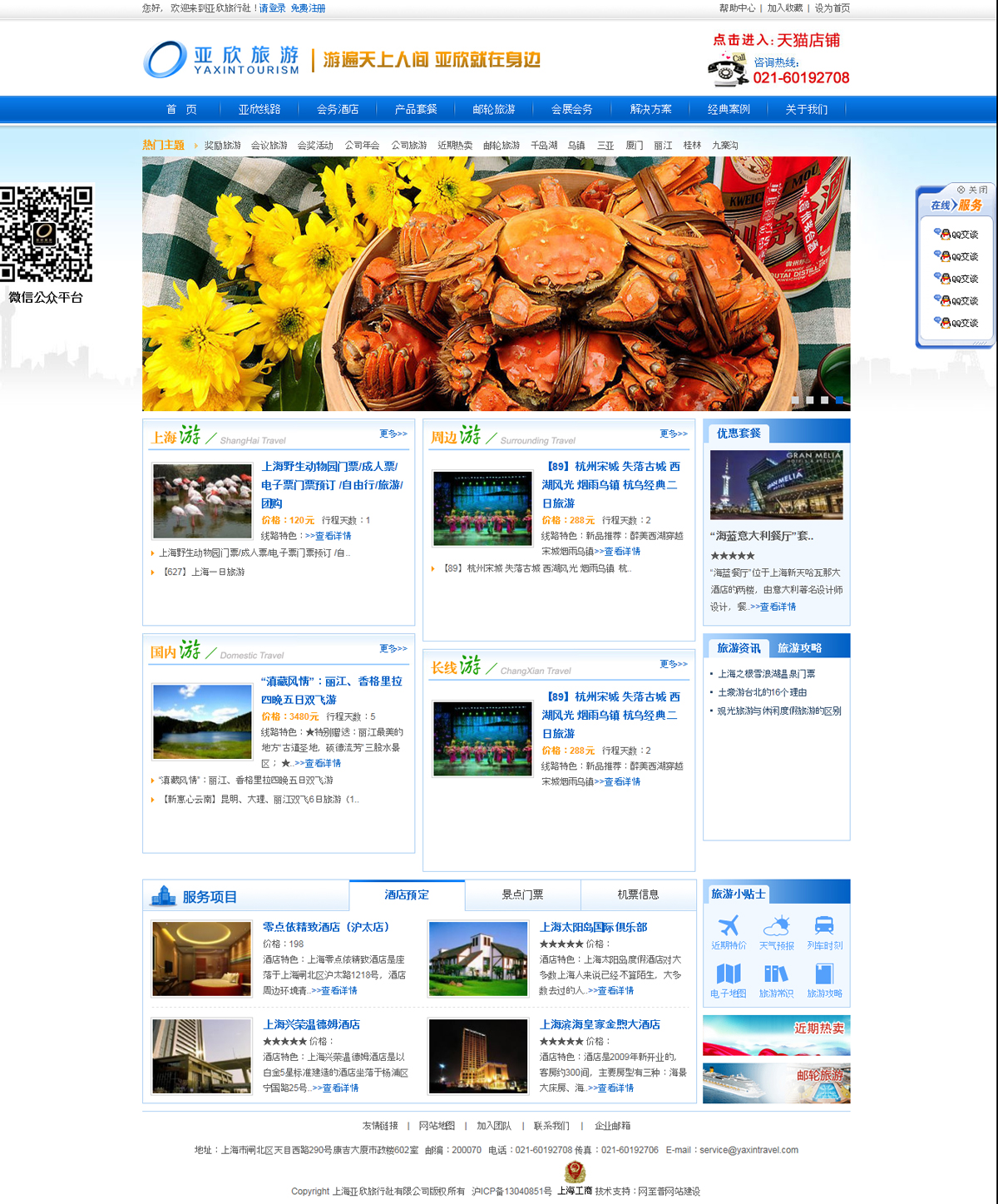This screenshot has width=998, height=1204.
Task: Click the airplane icon for 近期特价
Action: (729, 926)
